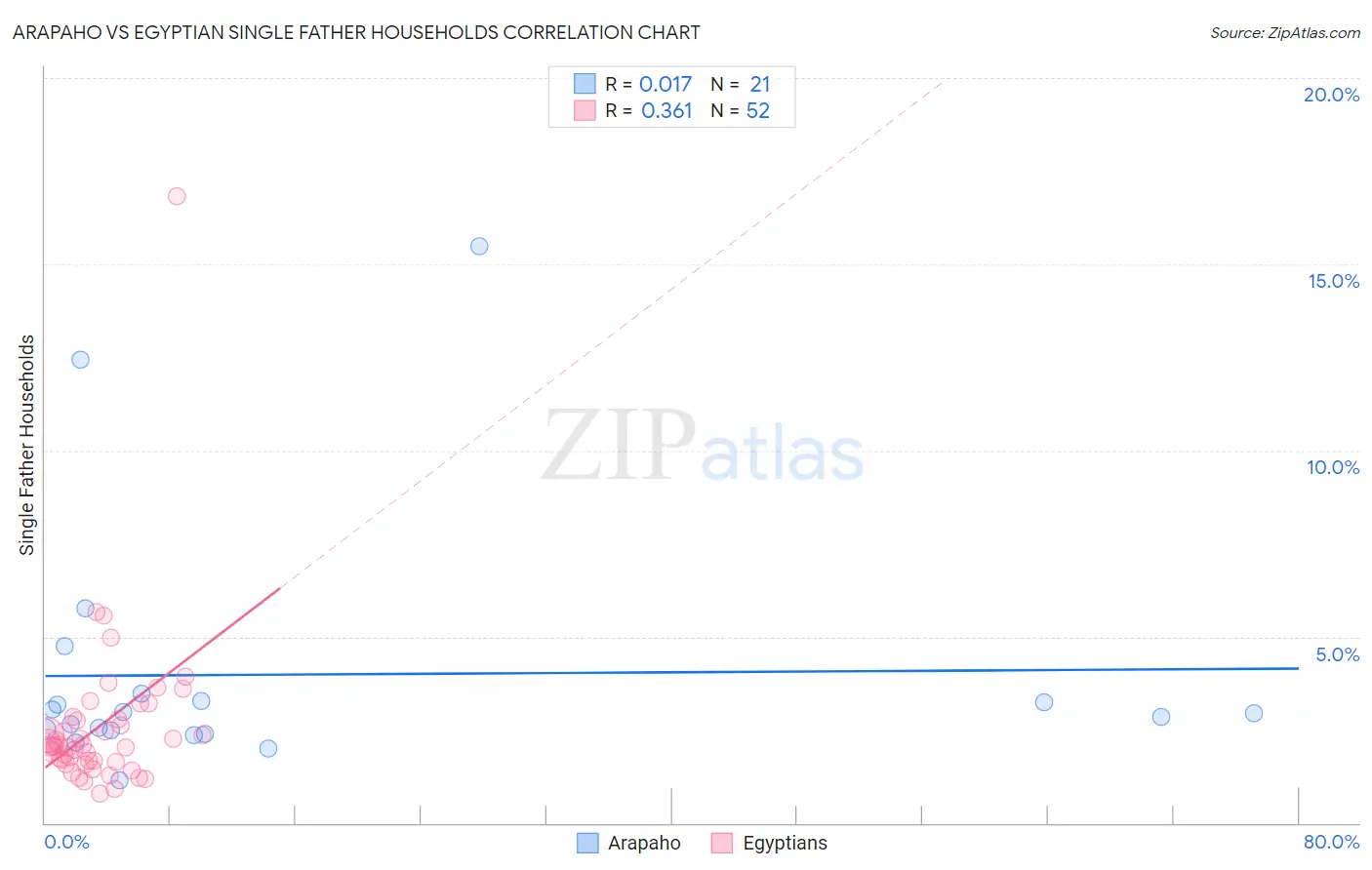
Task: Click the pink R = 0.361 legend swatch
Action: coord(585,110)
